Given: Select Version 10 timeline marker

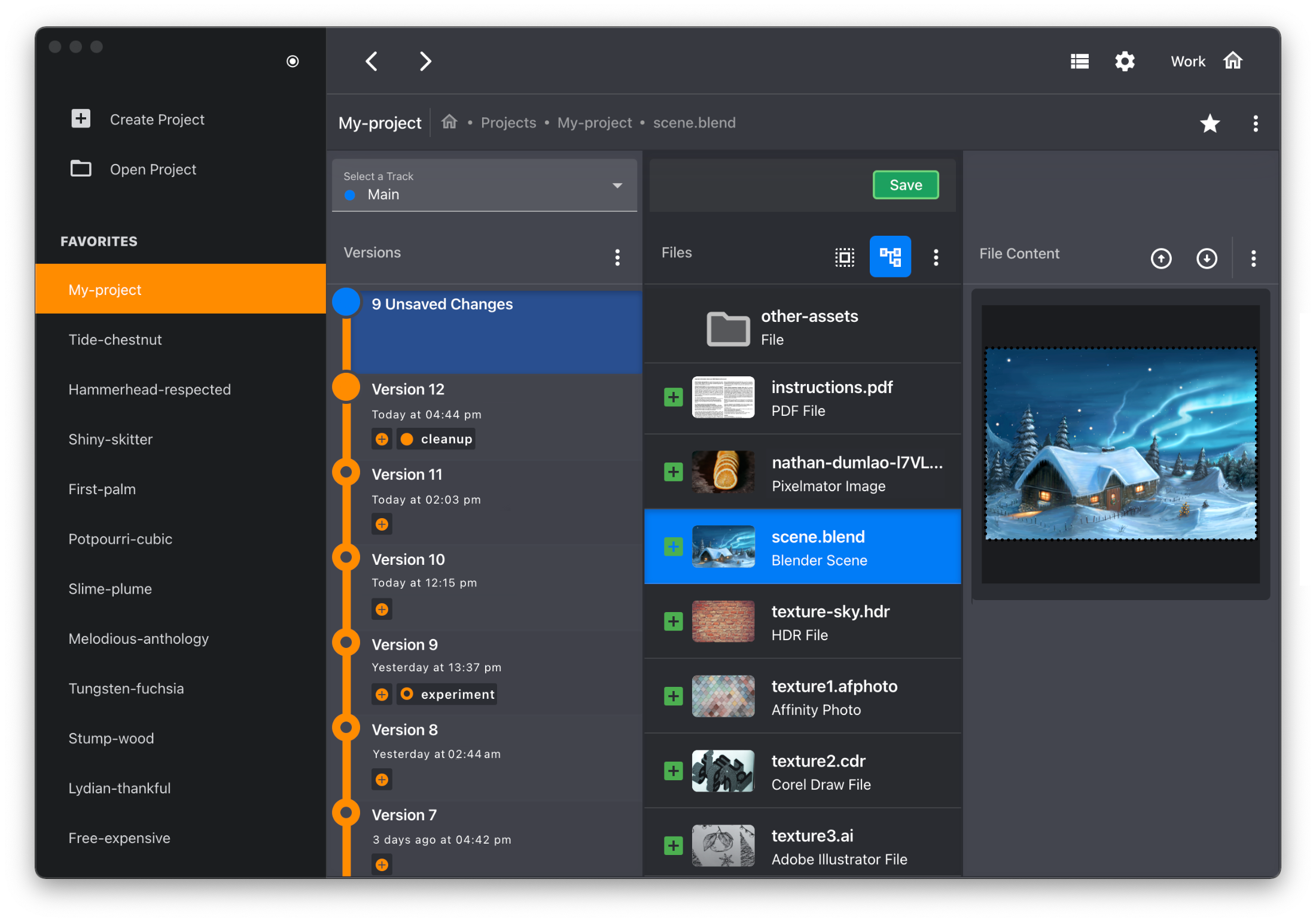Looking at the screenshot, I should click(346, 557).
